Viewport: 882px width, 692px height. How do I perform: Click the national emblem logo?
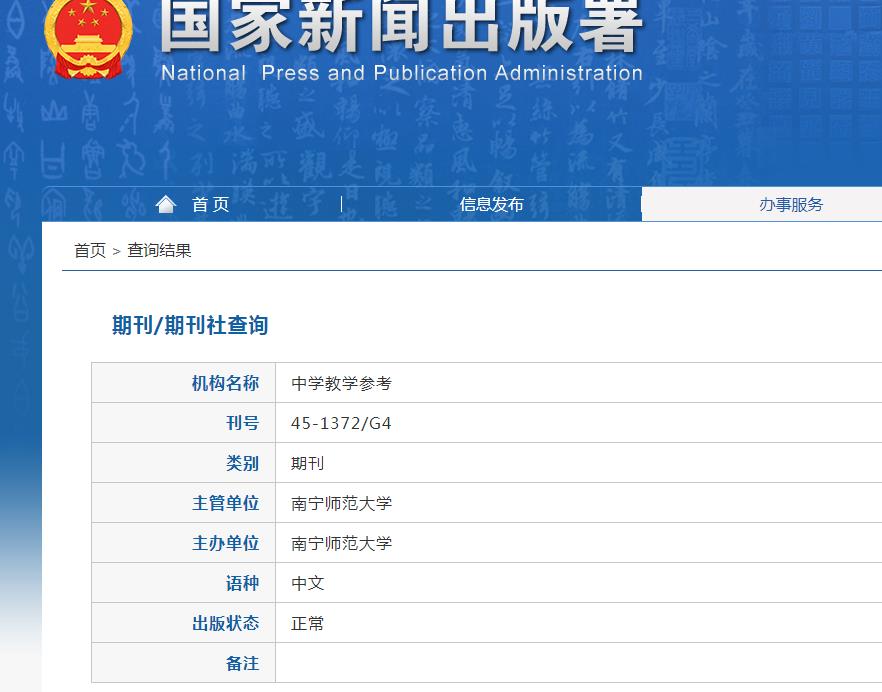[85, 40]
